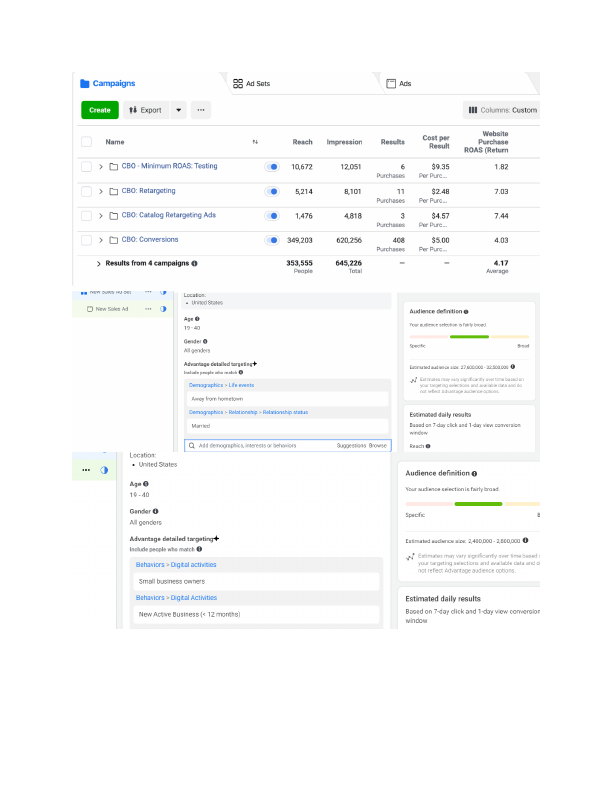
Task: Expand CBO: Catalog Retargeting Ads chevron
Action: coord(100,216)
